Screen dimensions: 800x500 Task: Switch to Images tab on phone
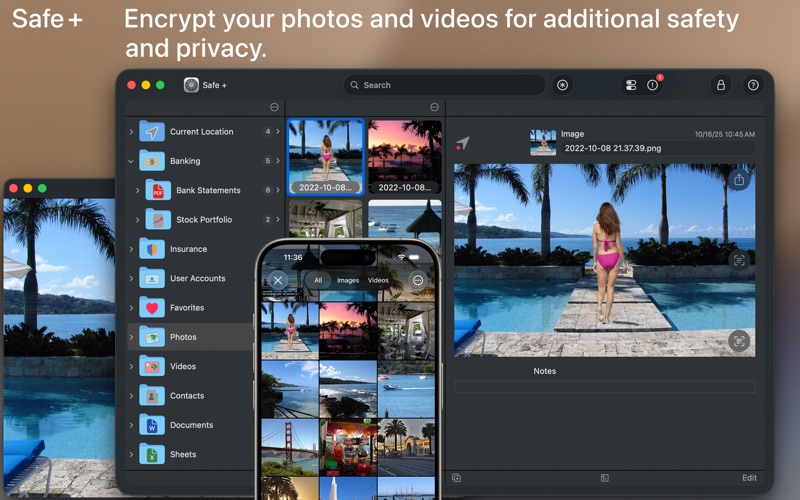coord(348,280)
